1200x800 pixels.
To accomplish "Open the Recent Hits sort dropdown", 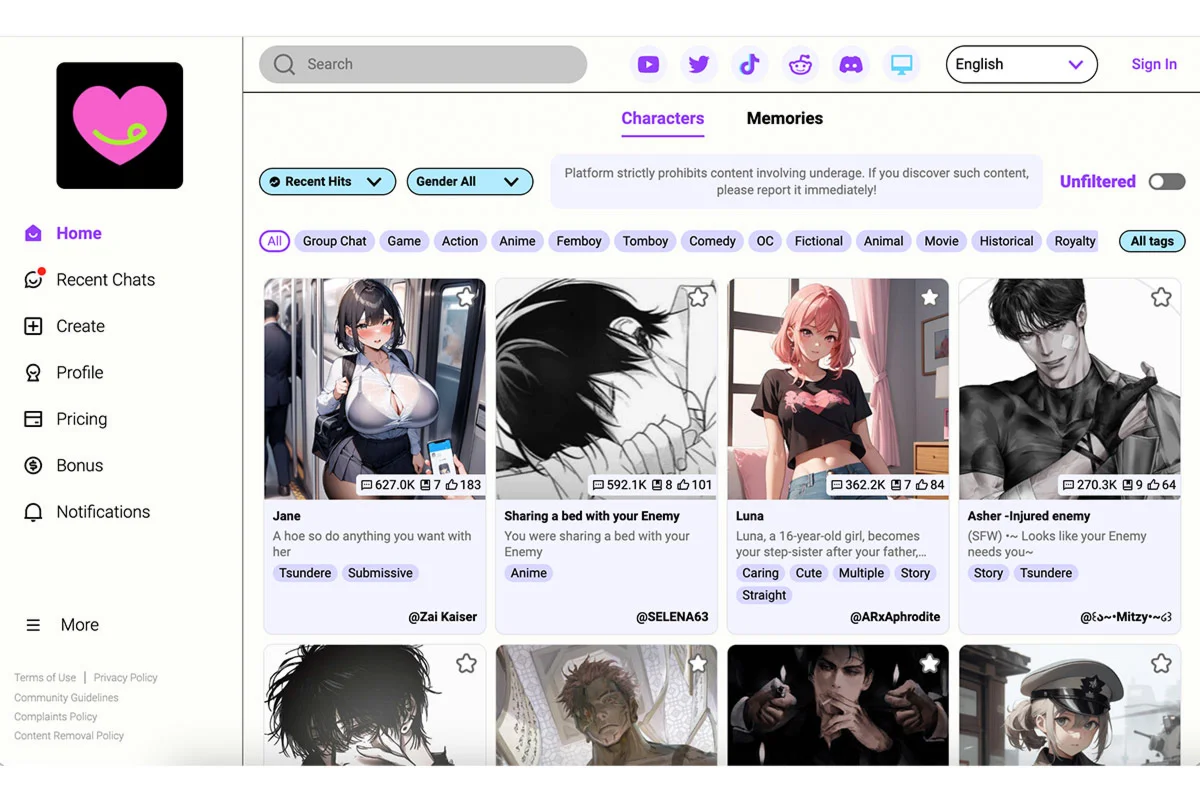I will pos(328,182).
